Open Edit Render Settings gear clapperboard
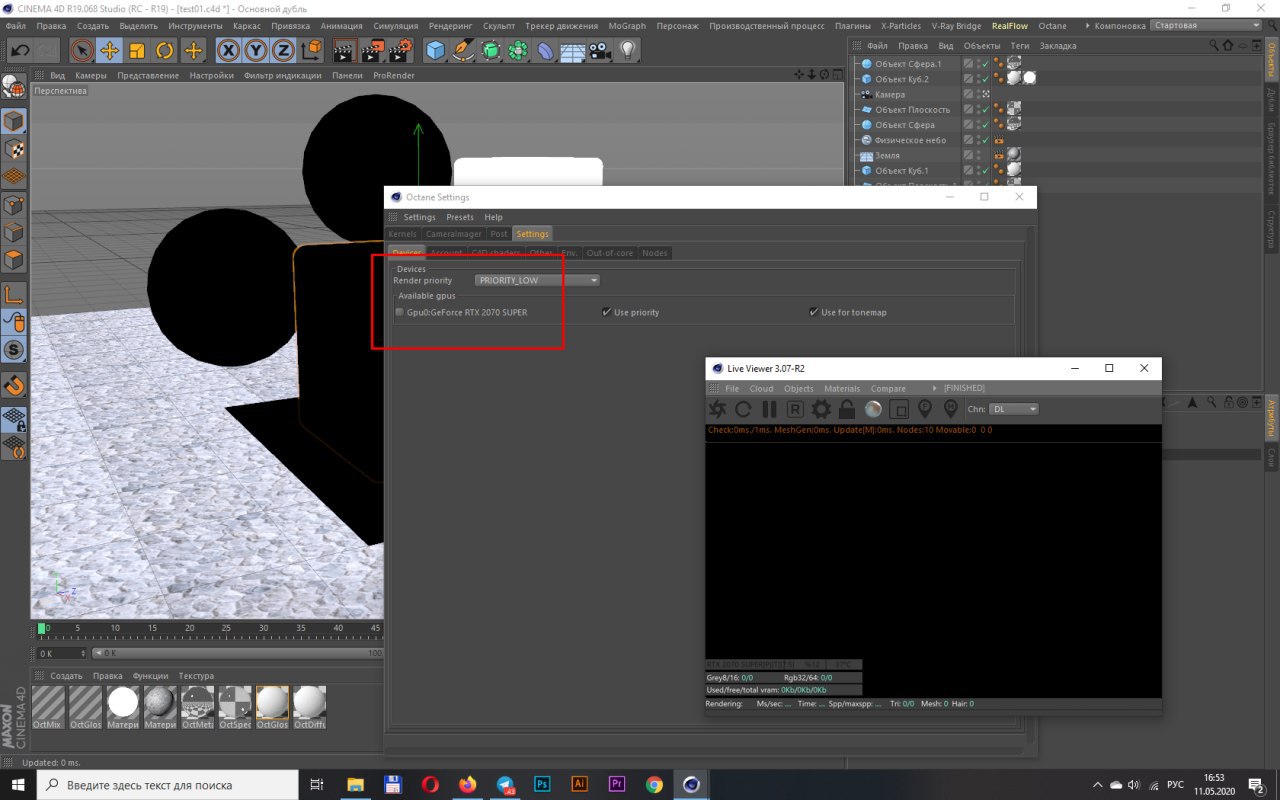 click(401, 49)
